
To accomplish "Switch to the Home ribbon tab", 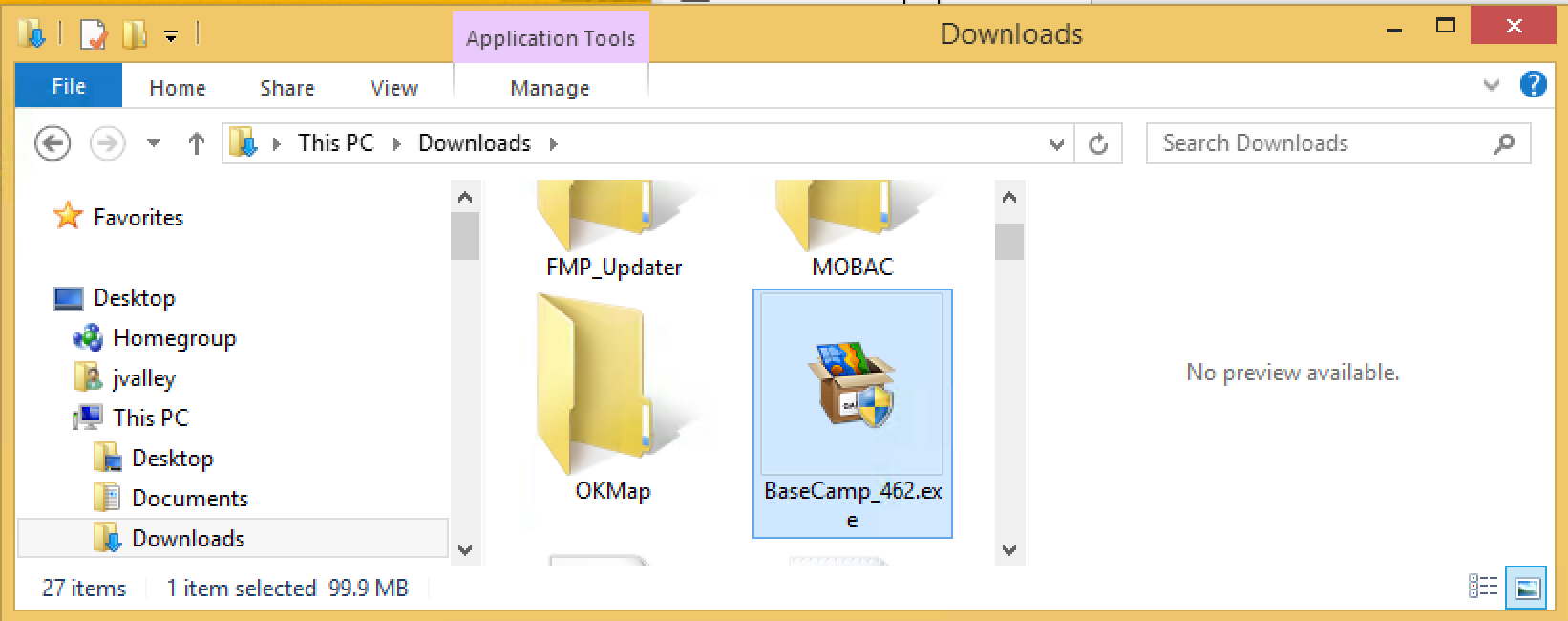I will pos(178,88).
